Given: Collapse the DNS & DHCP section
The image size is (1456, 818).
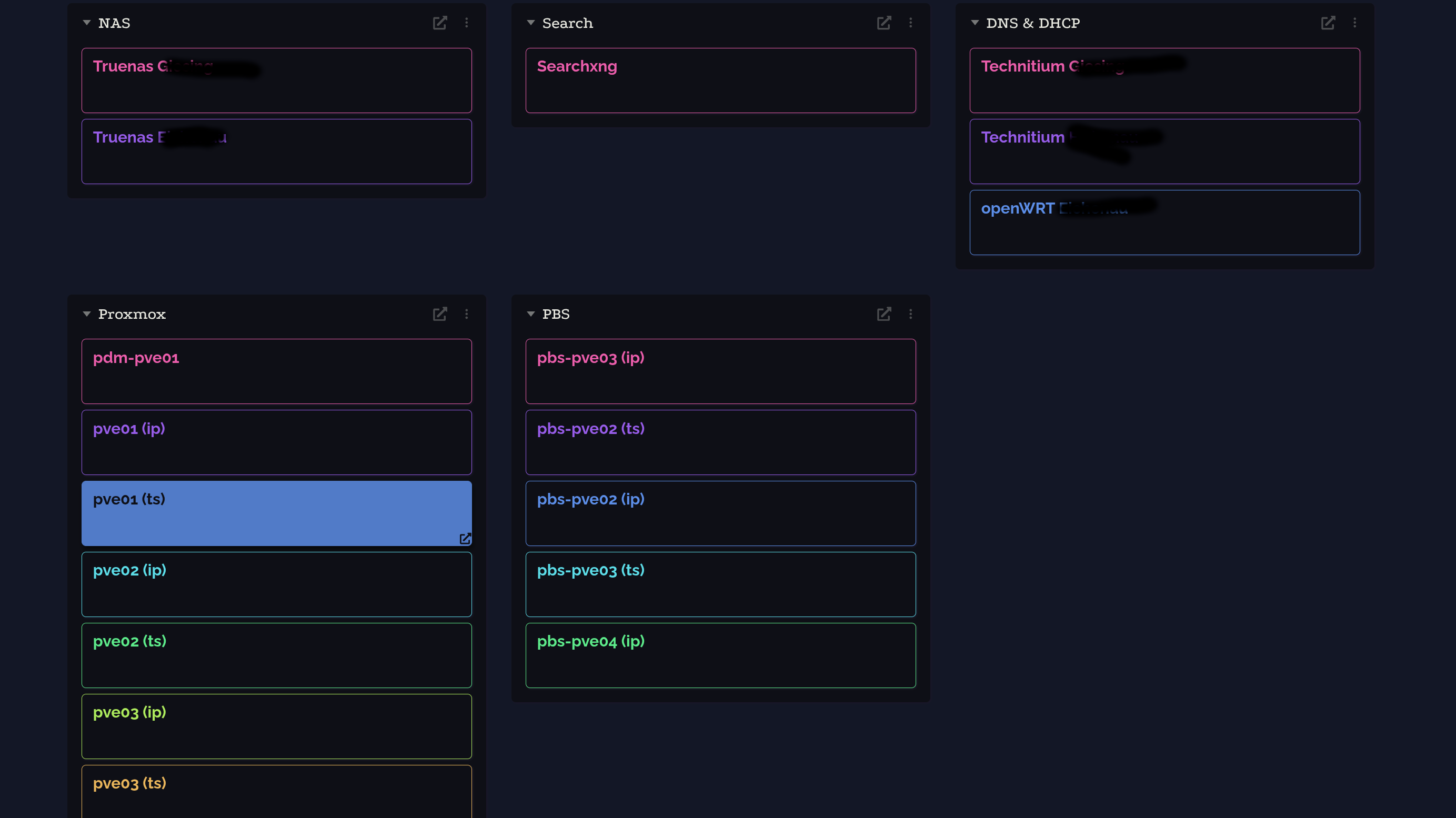Looking at the screenshot, I should click(975, 23).
